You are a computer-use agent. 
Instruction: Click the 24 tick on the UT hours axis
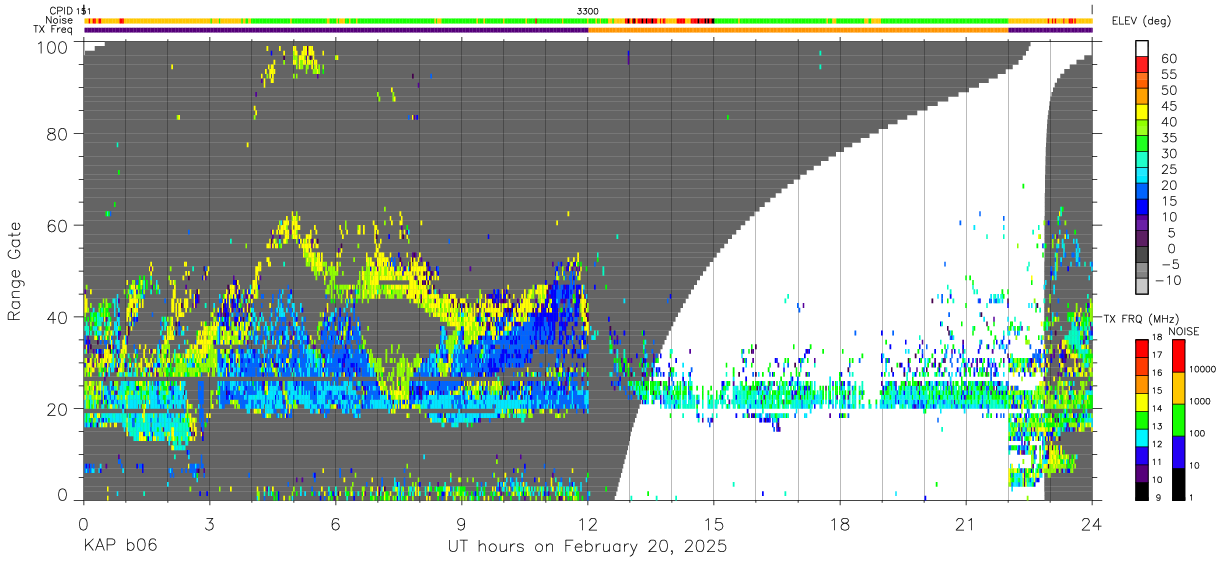coord(1092,523)
